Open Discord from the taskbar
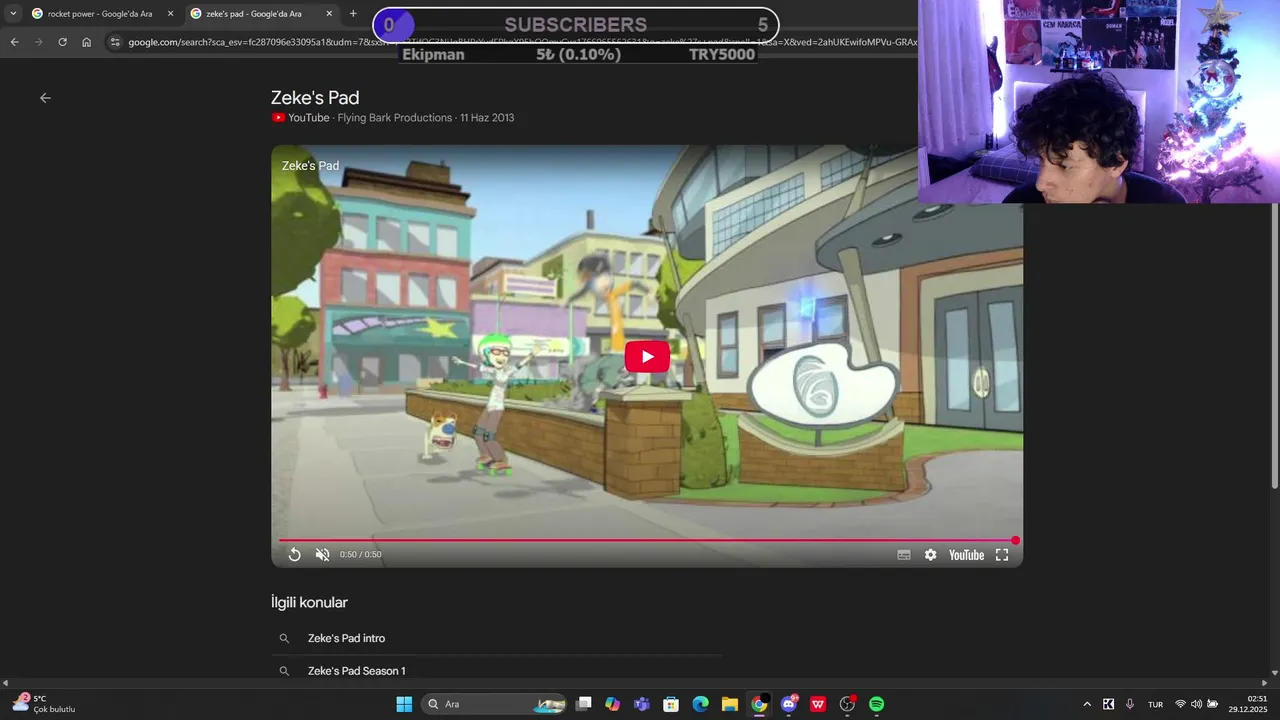1280x720 pixels. pos(789,704)
